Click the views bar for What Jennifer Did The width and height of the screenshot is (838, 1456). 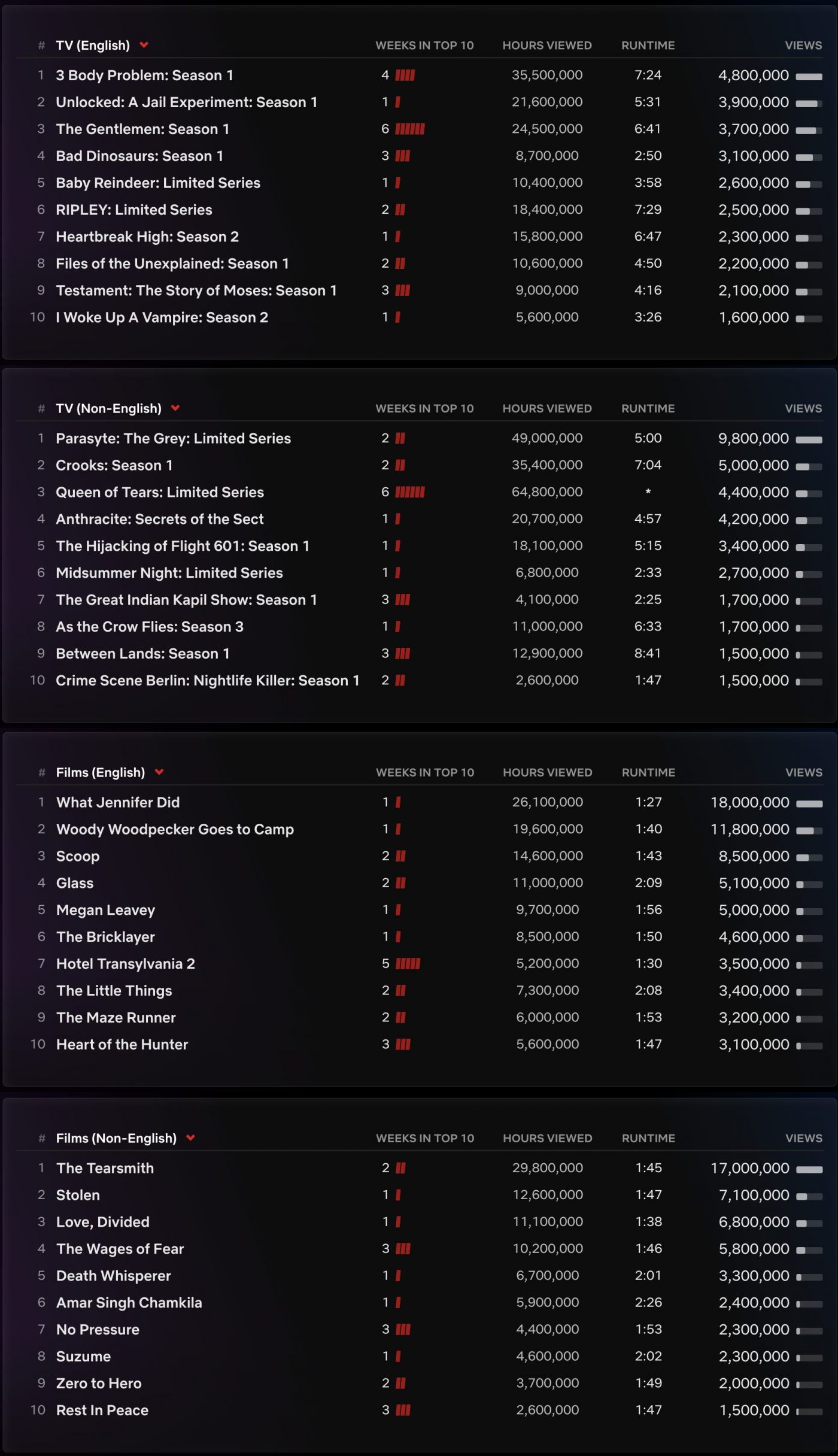pyautogui.click(x=810, y=804)
